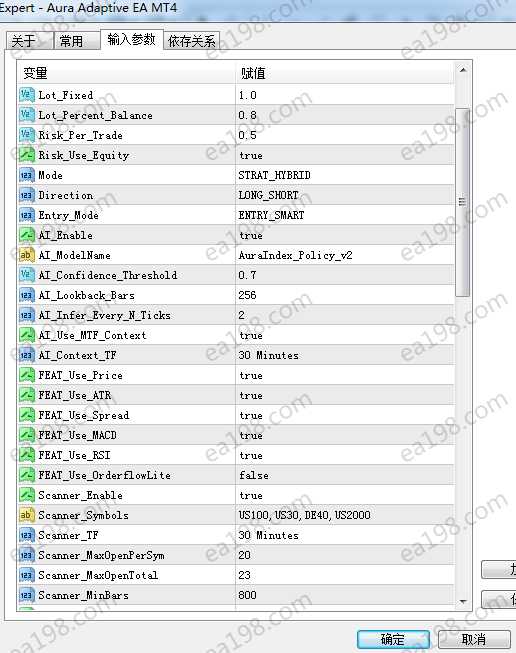Image resolution: width=516 pixels, height=653 pixels.
Task: Switch to the 依存关系 tab
Action: tap(192, 41)
